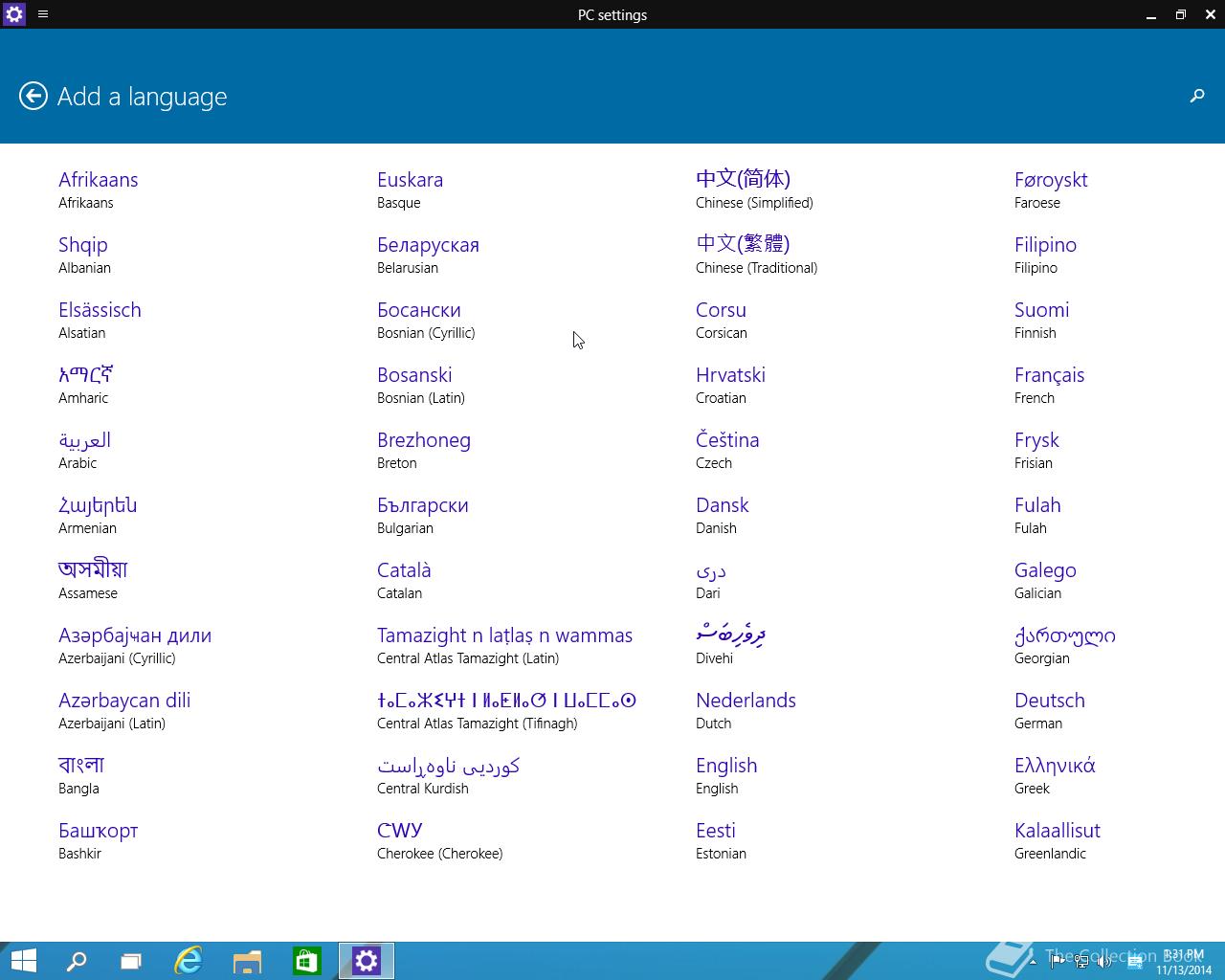Select Chinese (Simplified)
The image size is (1225, 980).
[x=754, y=189]
